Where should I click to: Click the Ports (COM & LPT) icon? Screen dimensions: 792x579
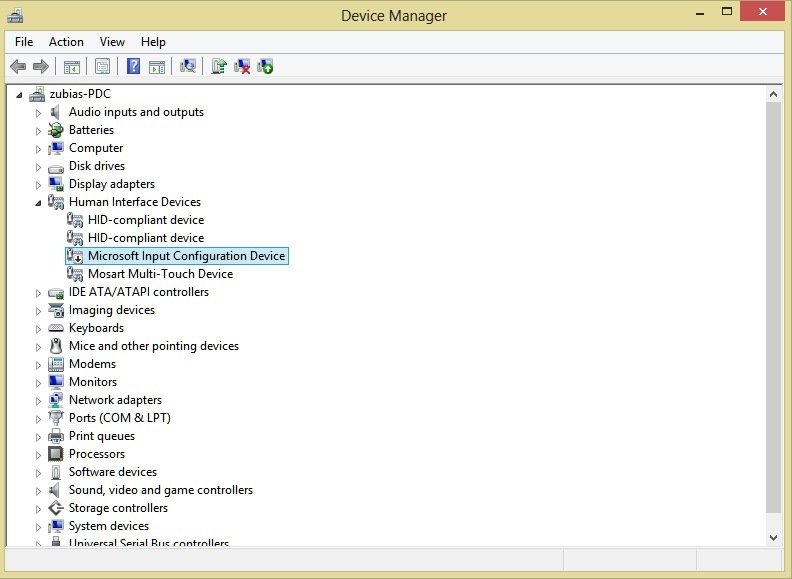coord(56,418)
